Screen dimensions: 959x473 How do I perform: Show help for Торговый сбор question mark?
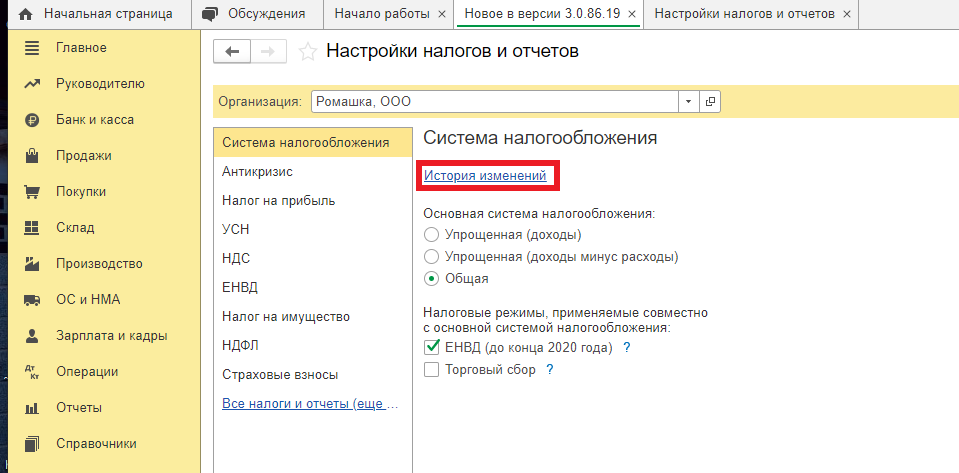549,370
